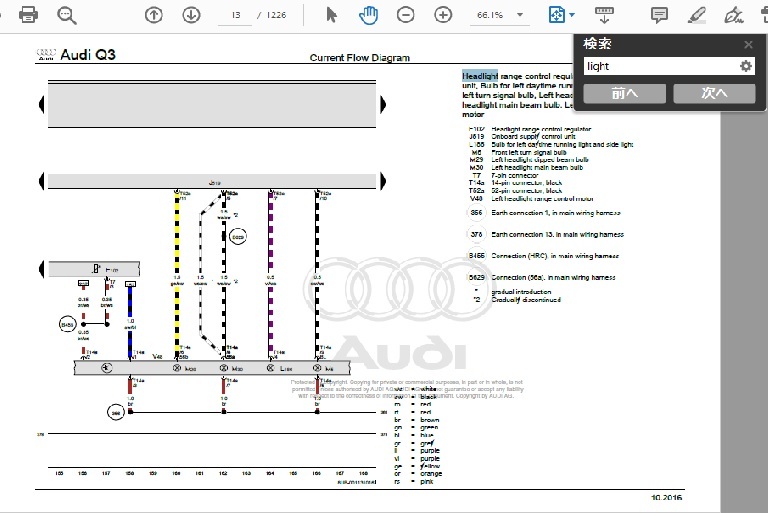Go to previous page with up arrow
768x513 pixels.
point(153,15)
